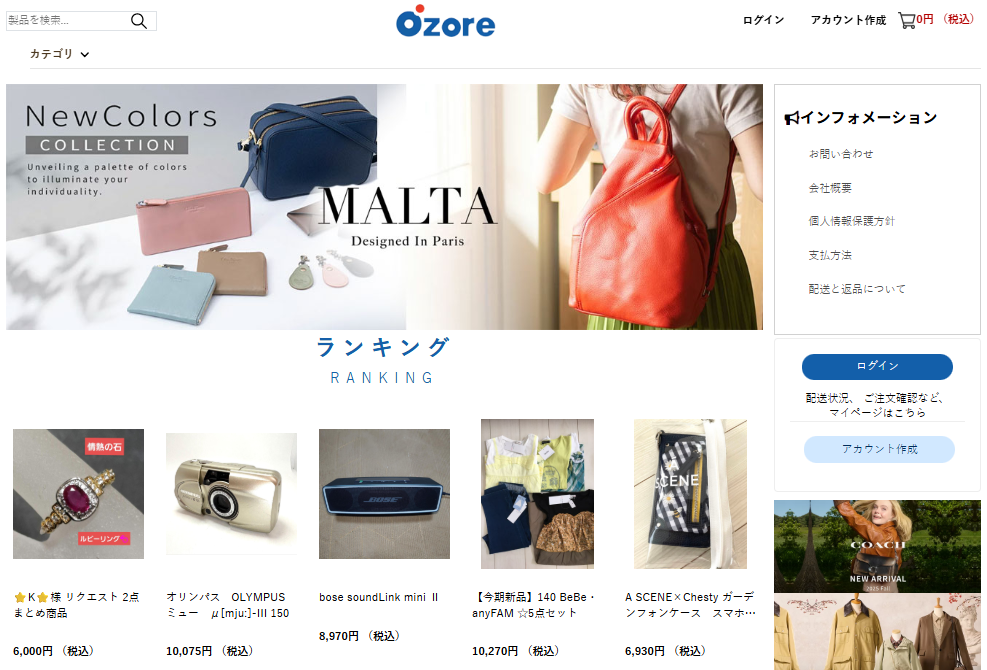Open the ruby ring product thumbnail
Image resolution: width=987 pixels, height=670 pixels.
coord(78,494)
